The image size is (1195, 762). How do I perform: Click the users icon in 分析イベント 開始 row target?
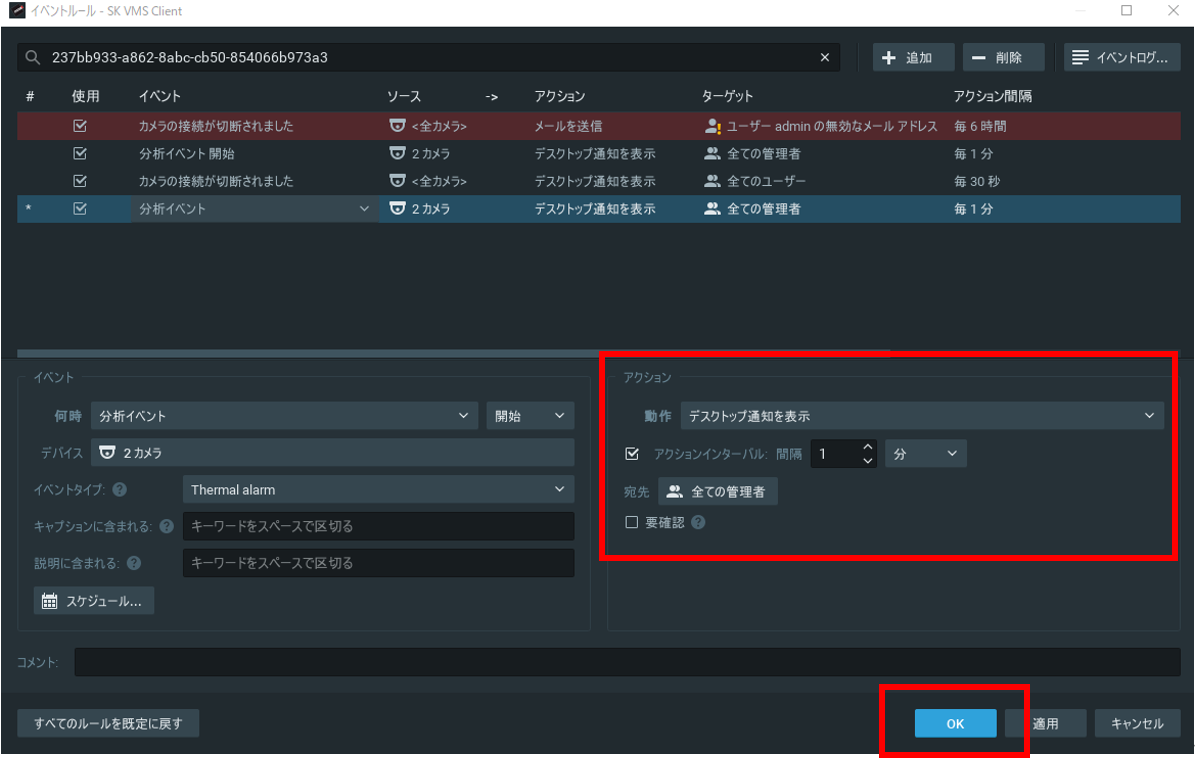pos(712,153)
